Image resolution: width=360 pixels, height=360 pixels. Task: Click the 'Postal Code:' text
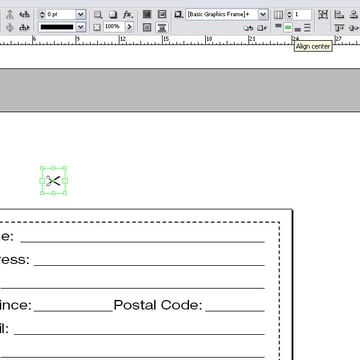pyautogui.click(x=158, y=305)
